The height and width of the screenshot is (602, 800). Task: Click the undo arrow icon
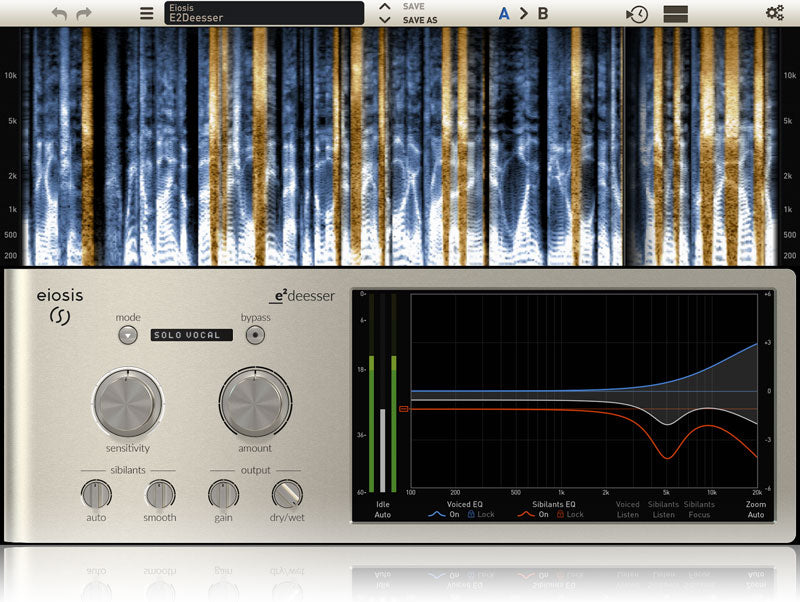point(59,14)
